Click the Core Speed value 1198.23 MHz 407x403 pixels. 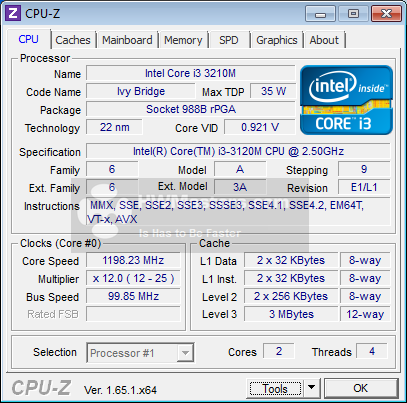[133, 260]
